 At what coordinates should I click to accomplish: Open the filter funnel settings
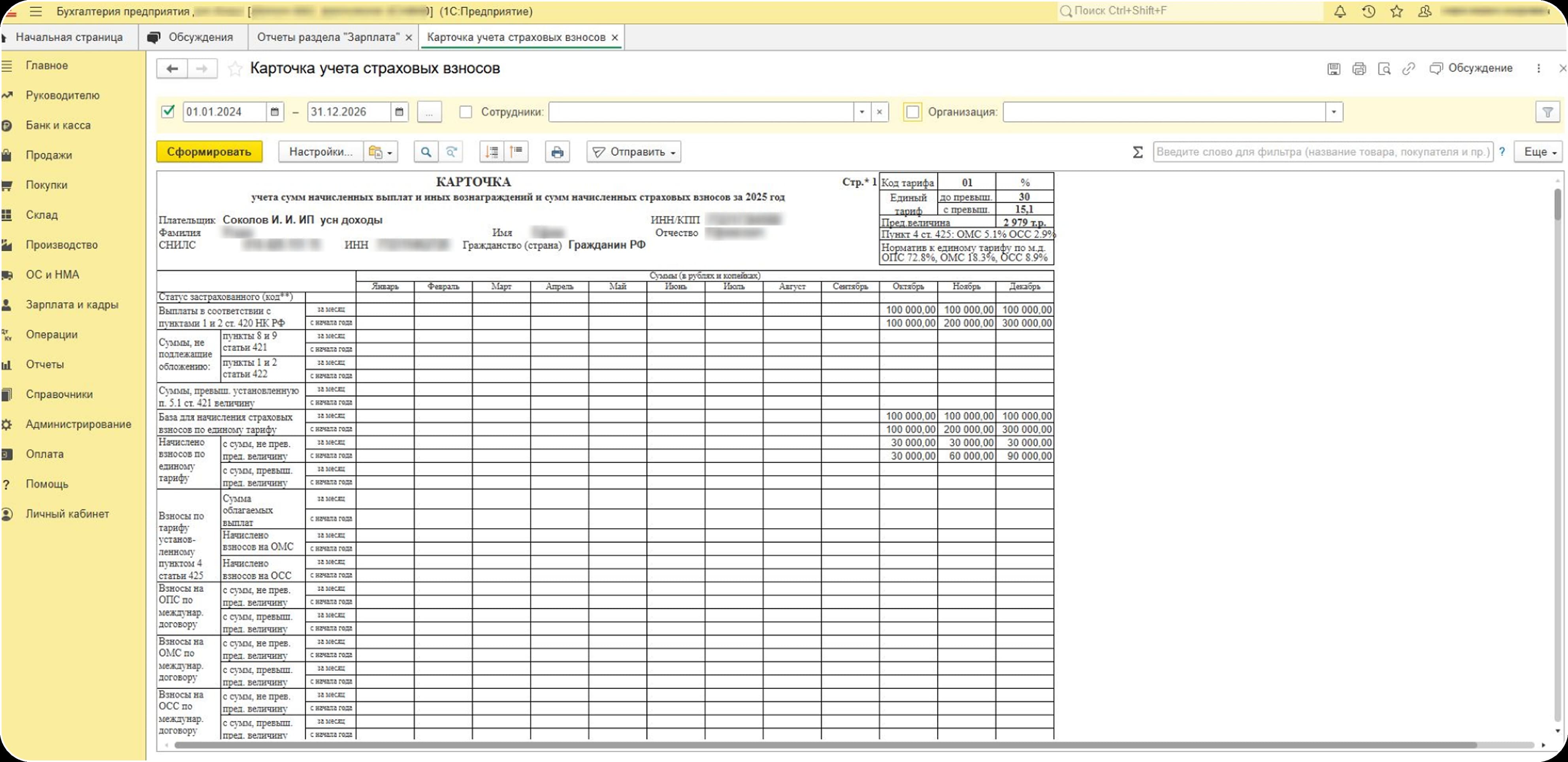pyautogui.click(x=1548, y=112)
